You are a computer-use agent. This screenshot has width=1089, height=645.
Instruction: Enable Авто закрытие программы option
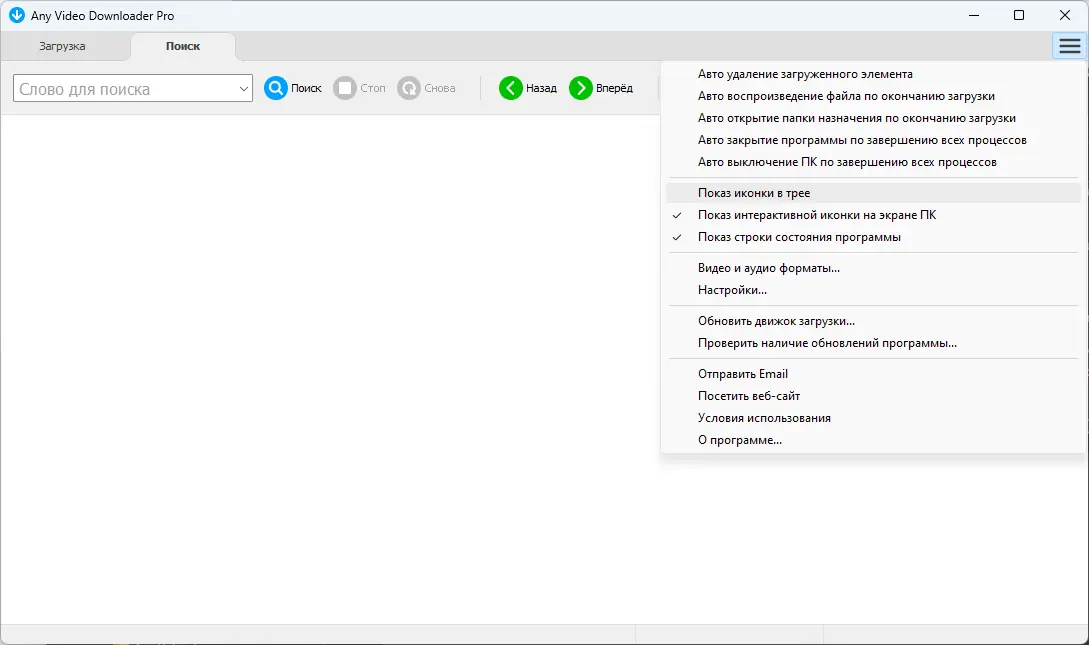874,140
